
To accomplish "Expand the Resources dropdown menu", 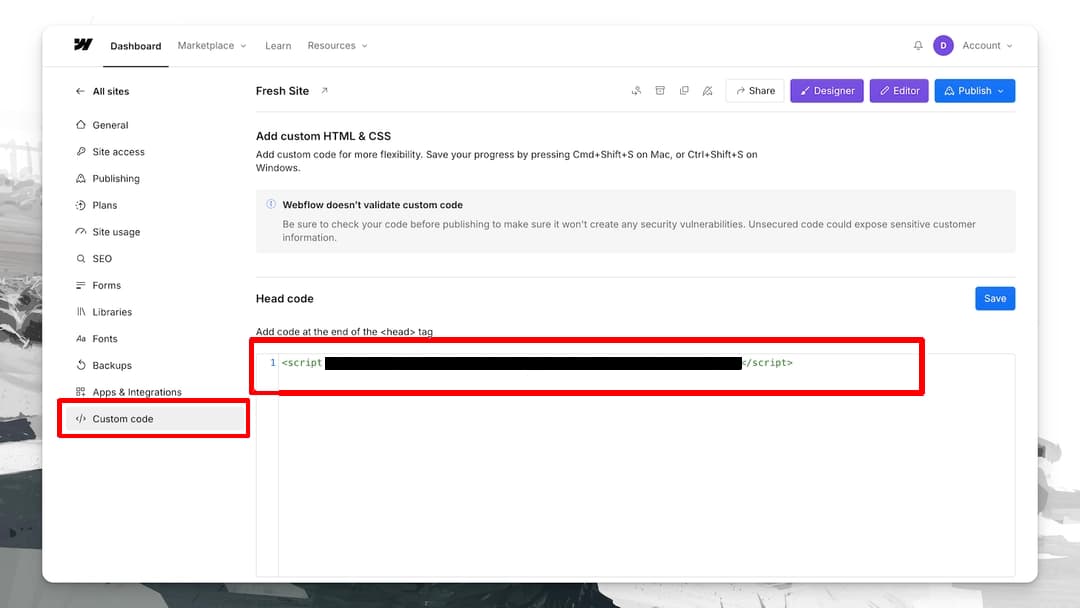I will click(337, 46).
